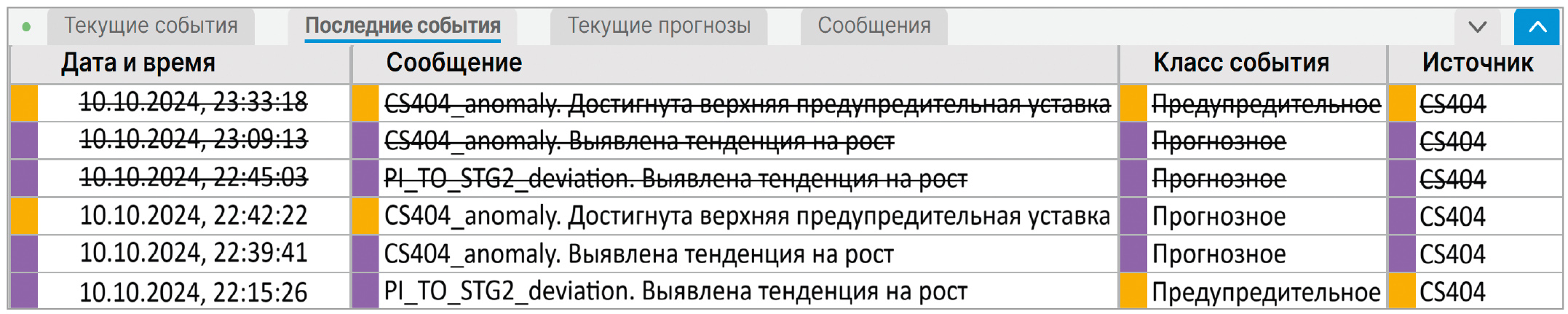Click orange marker beside the 22:42:22 date
This screenshot has width=1568, height=314.
pos(24,216)
